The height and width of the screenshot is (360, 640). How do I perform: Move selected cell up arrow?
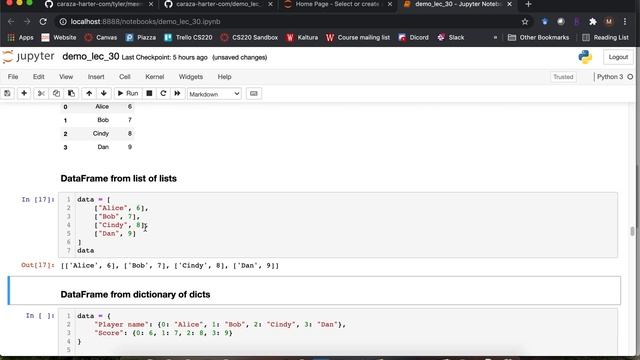[89, 93]
